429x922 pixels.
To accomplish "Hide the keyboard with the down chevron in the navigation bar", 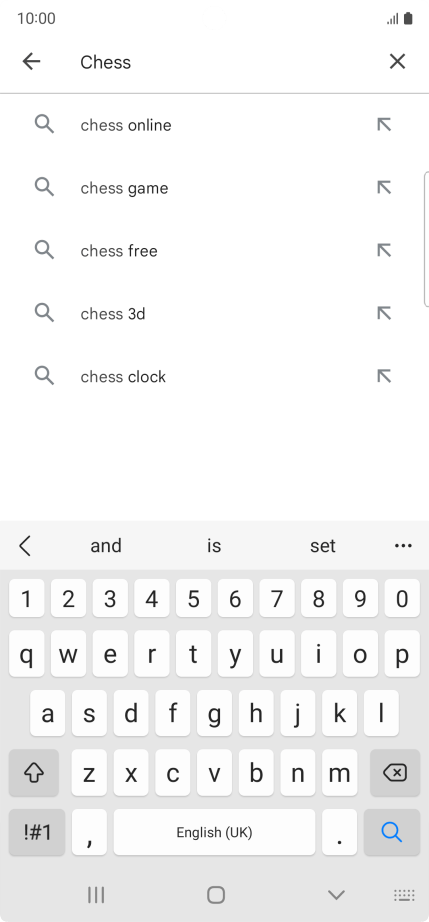I will tap(336, 895).
